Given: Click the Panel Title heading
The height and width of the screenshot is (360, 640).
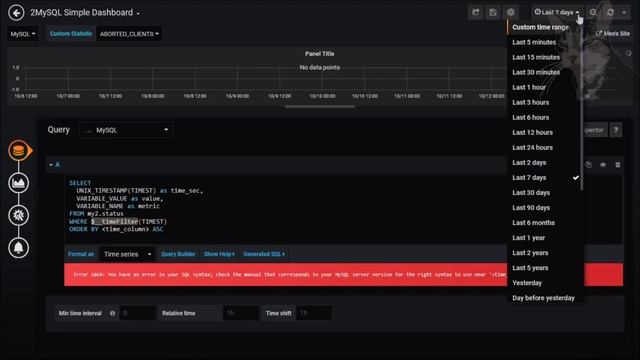Looking at the screenshot, I should (x=320, y=54).
